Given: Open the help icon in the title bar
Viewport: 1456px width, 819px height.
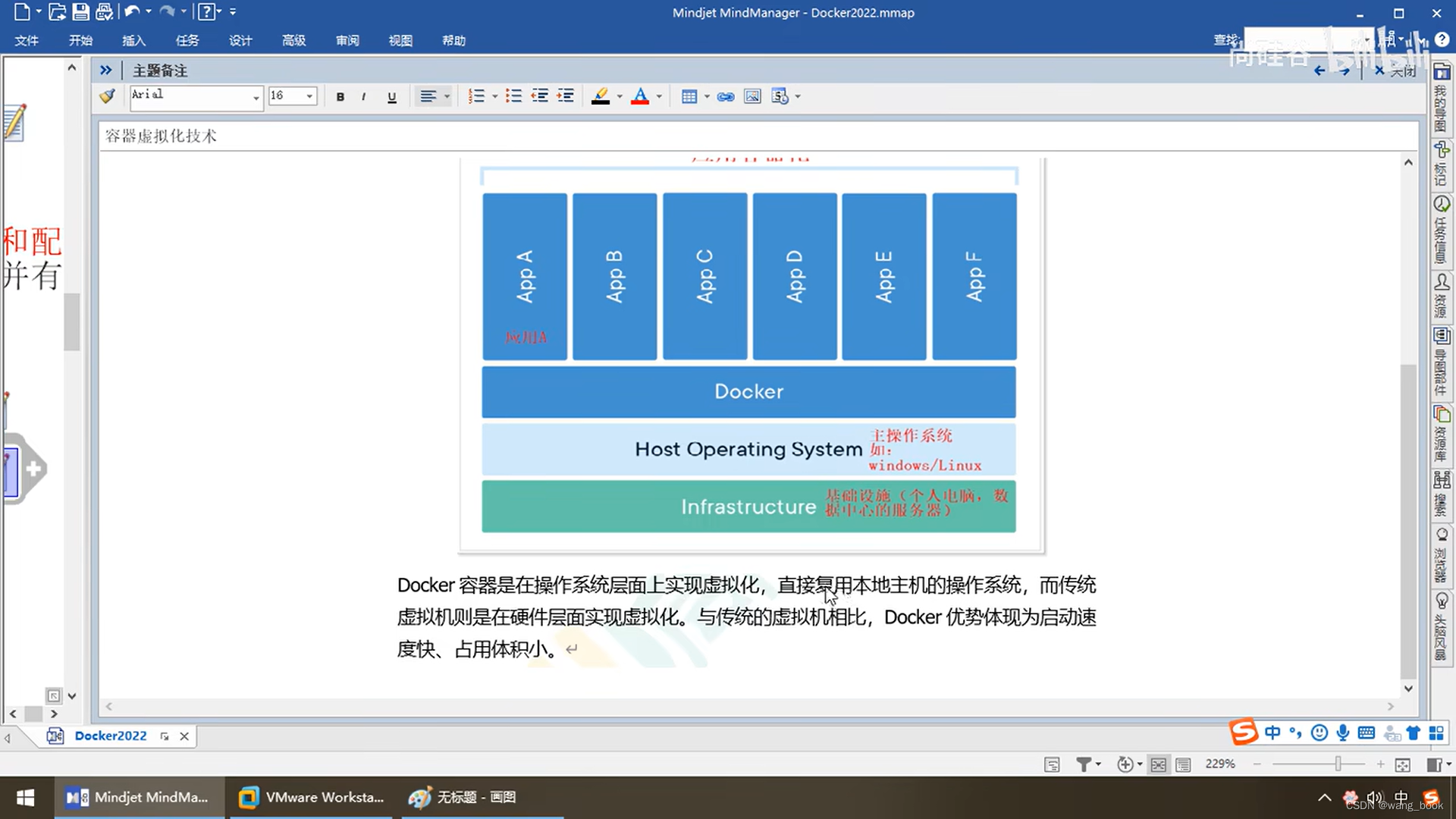Looking at the screenshot, I should point(206,12).
